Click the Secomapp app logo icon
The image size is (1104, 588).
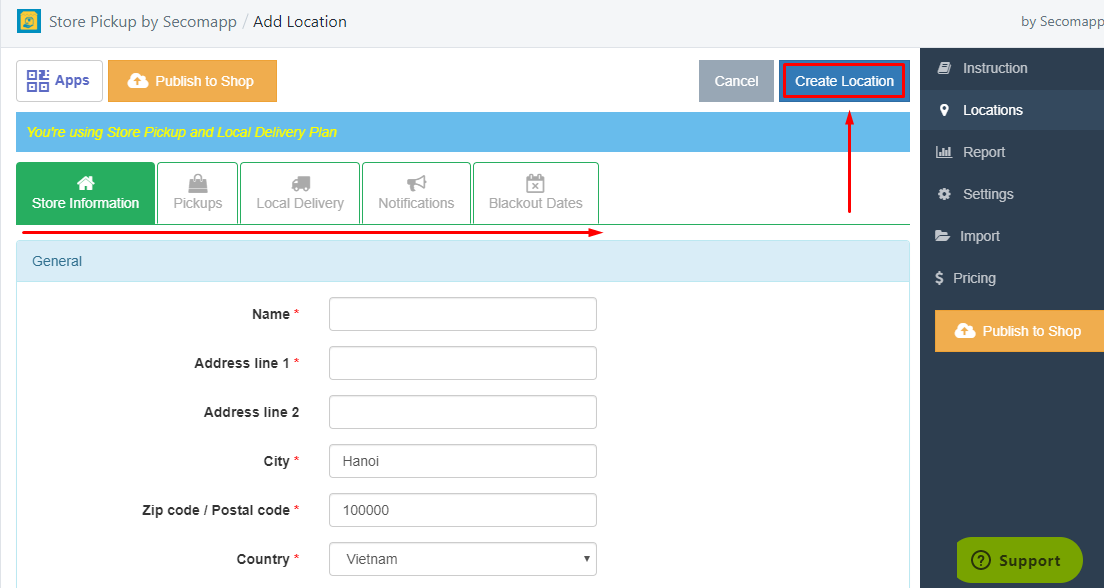[29, 21]
